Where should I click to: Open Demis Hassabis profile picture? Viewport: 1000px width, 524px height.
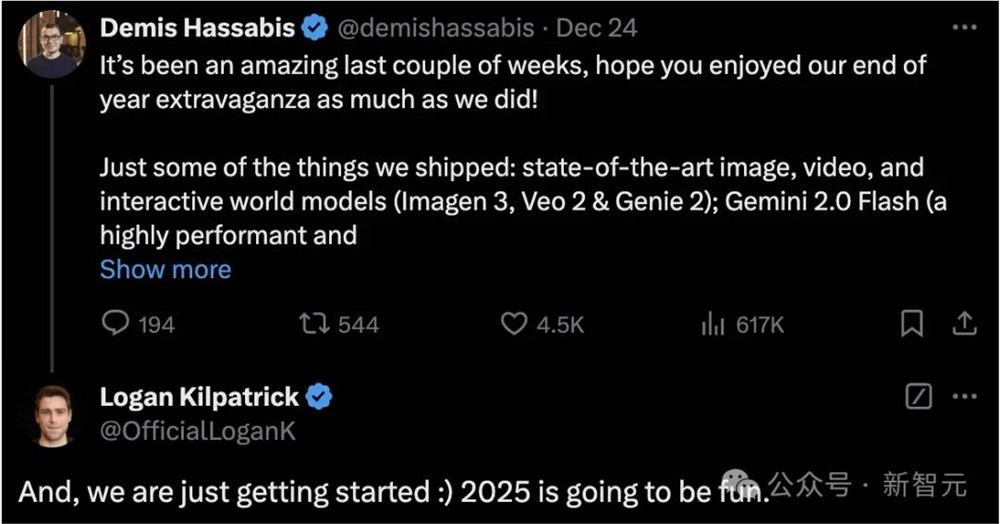[52, 46]
